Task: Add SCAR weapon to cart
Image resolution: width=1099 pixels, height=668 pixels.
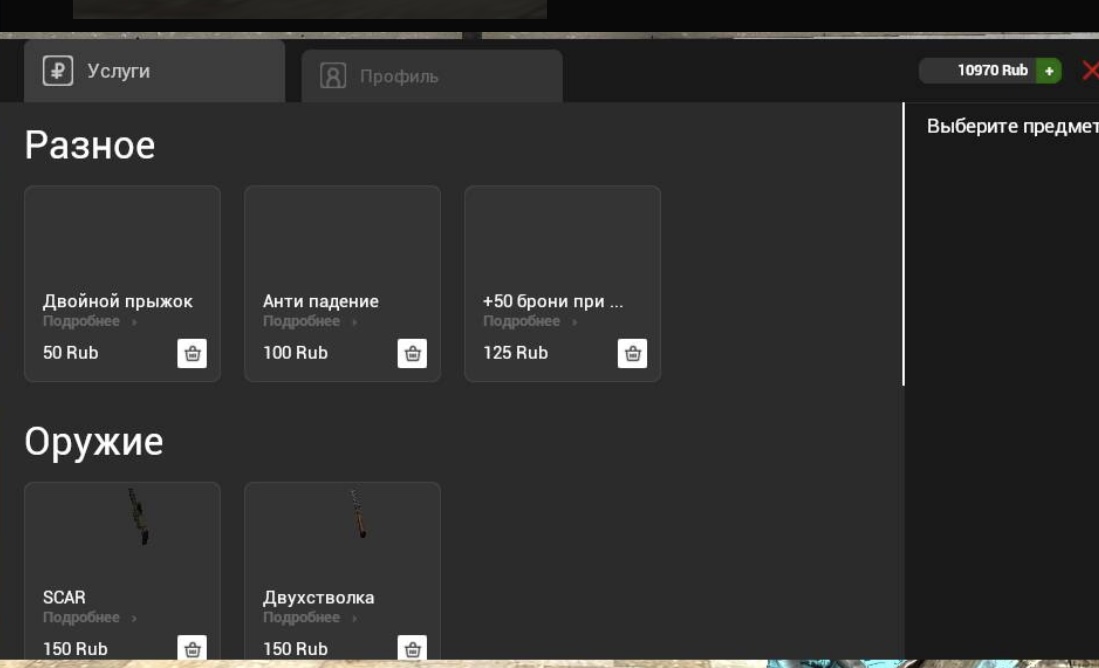Action: (192, 648)
